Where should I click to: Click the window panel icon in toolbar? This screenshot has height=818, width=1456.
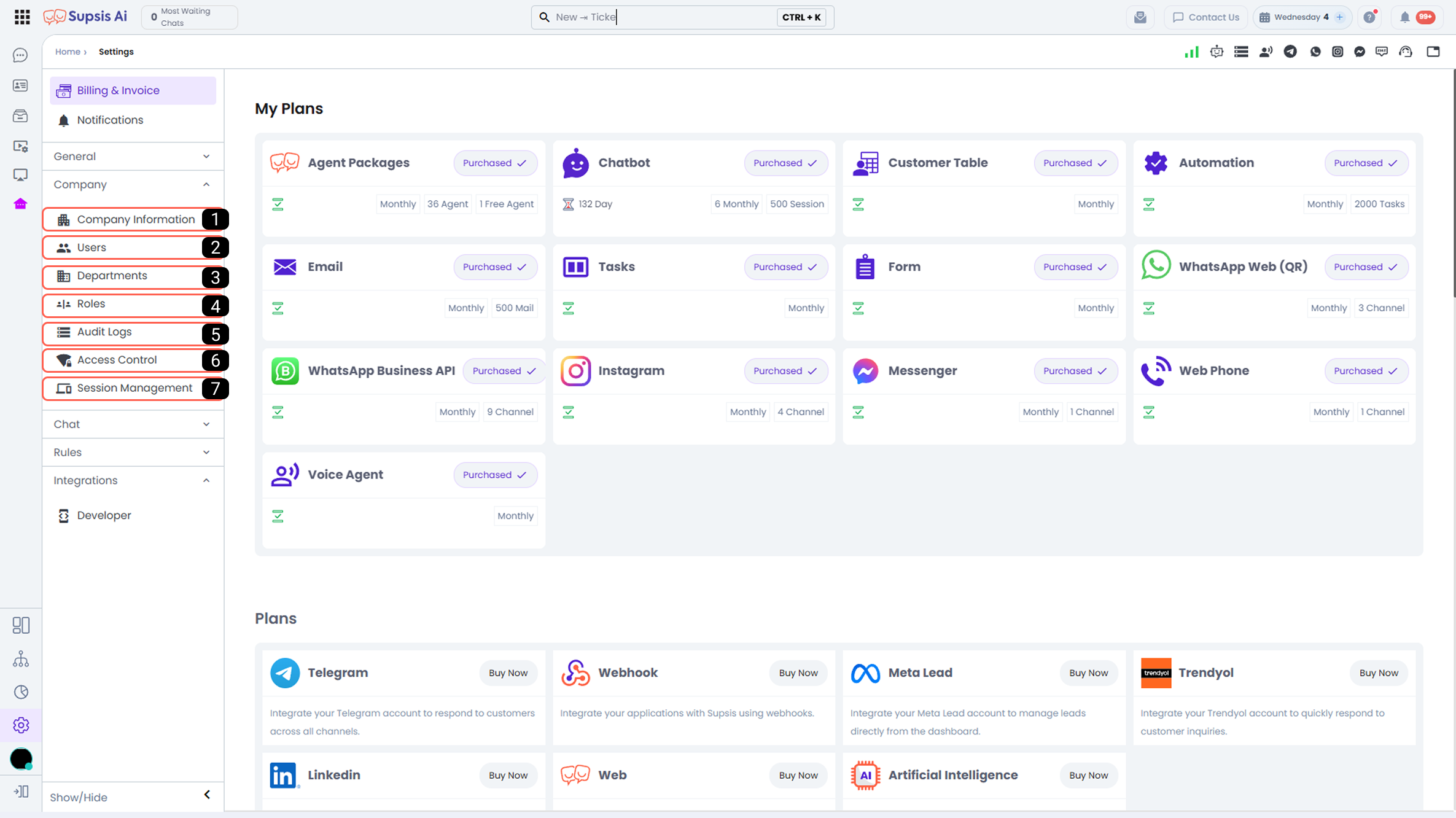(x=1433, y=52)
